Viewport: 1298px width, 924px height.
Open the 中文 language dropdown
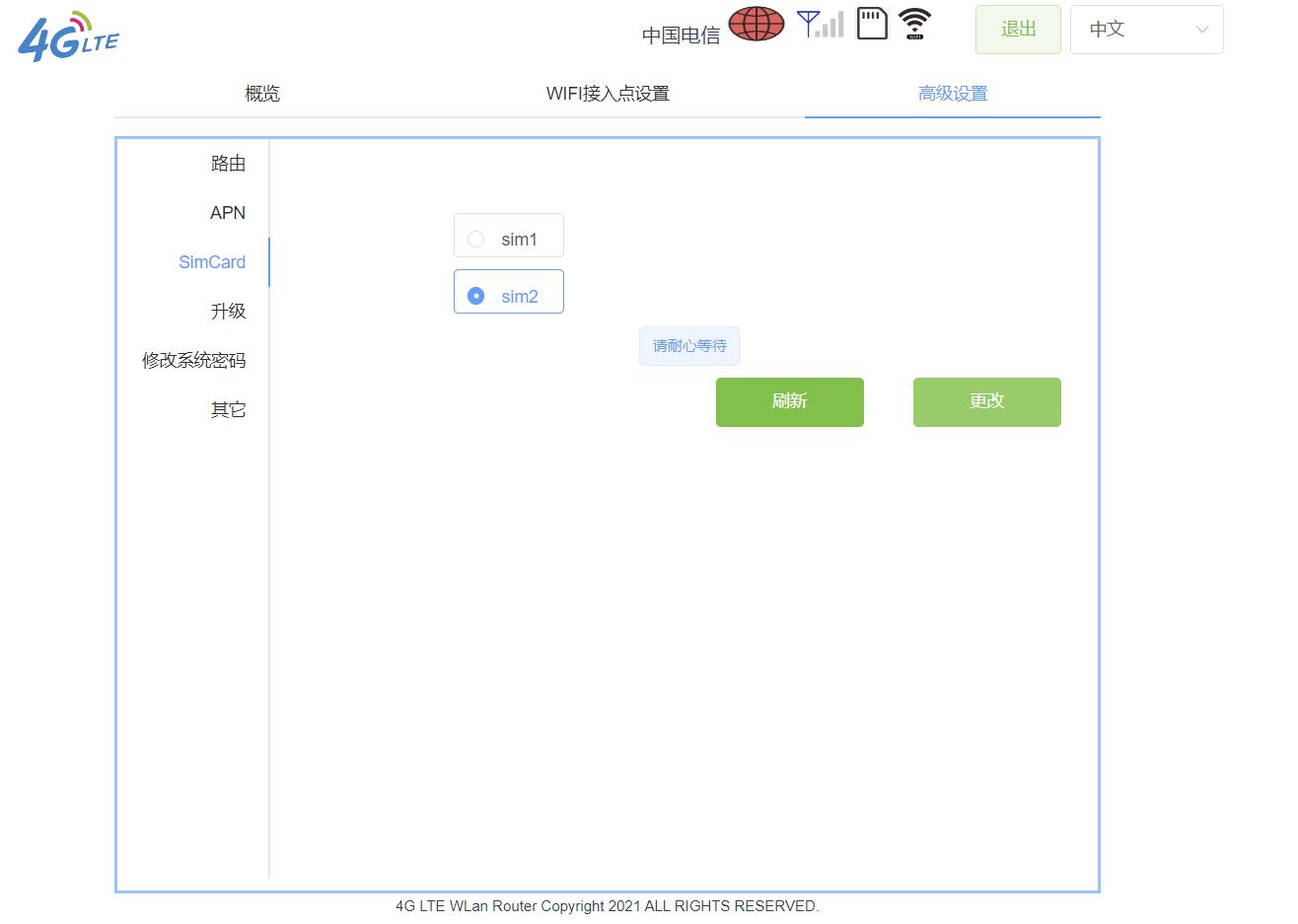1146,29
